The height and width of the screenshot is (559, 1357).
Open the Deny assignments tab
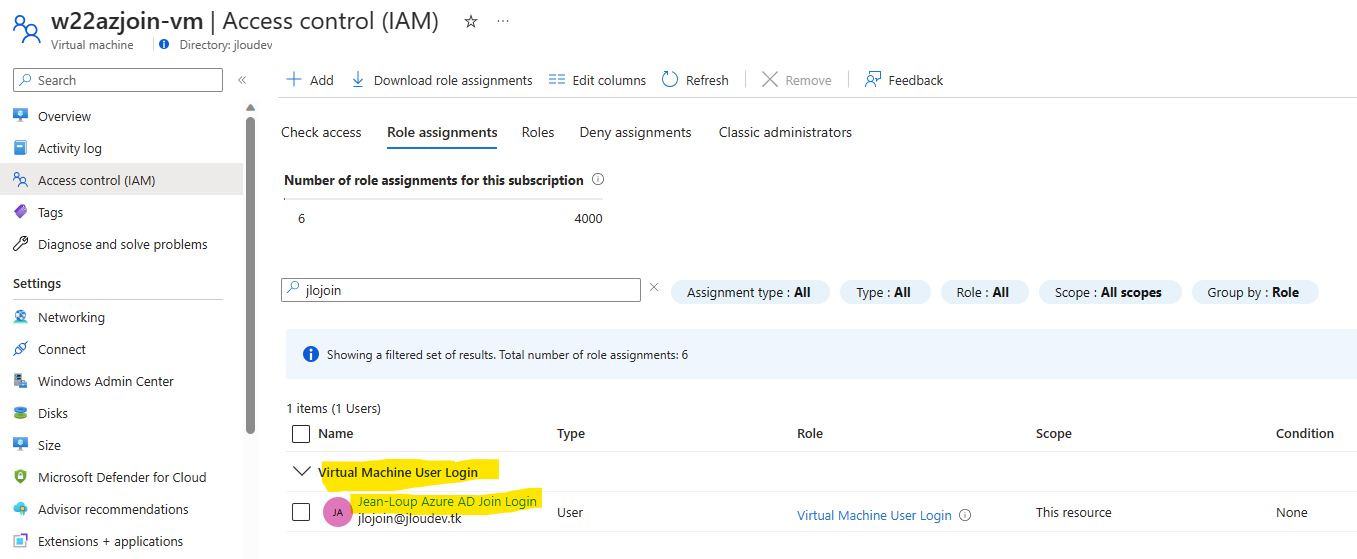(636, 132)
